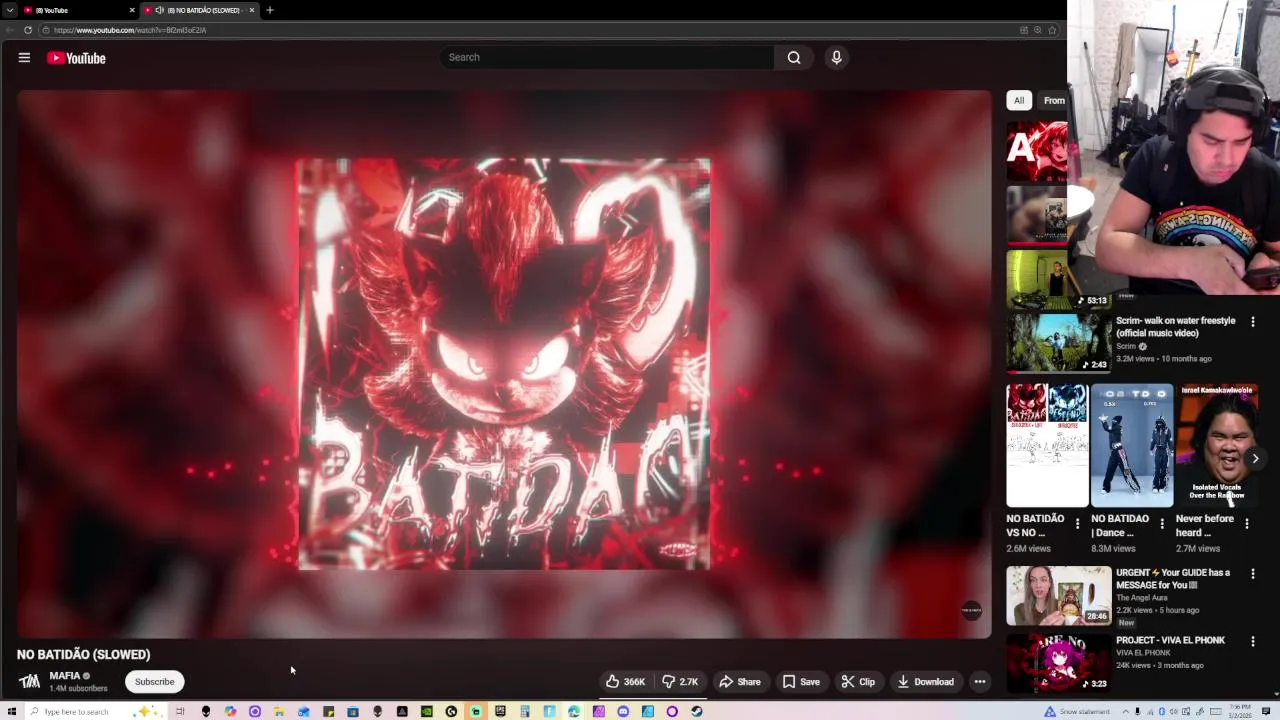Open Discord from the taskbar
The height and width of the screenshot is (720, 1280).
(x=623, y=711)
